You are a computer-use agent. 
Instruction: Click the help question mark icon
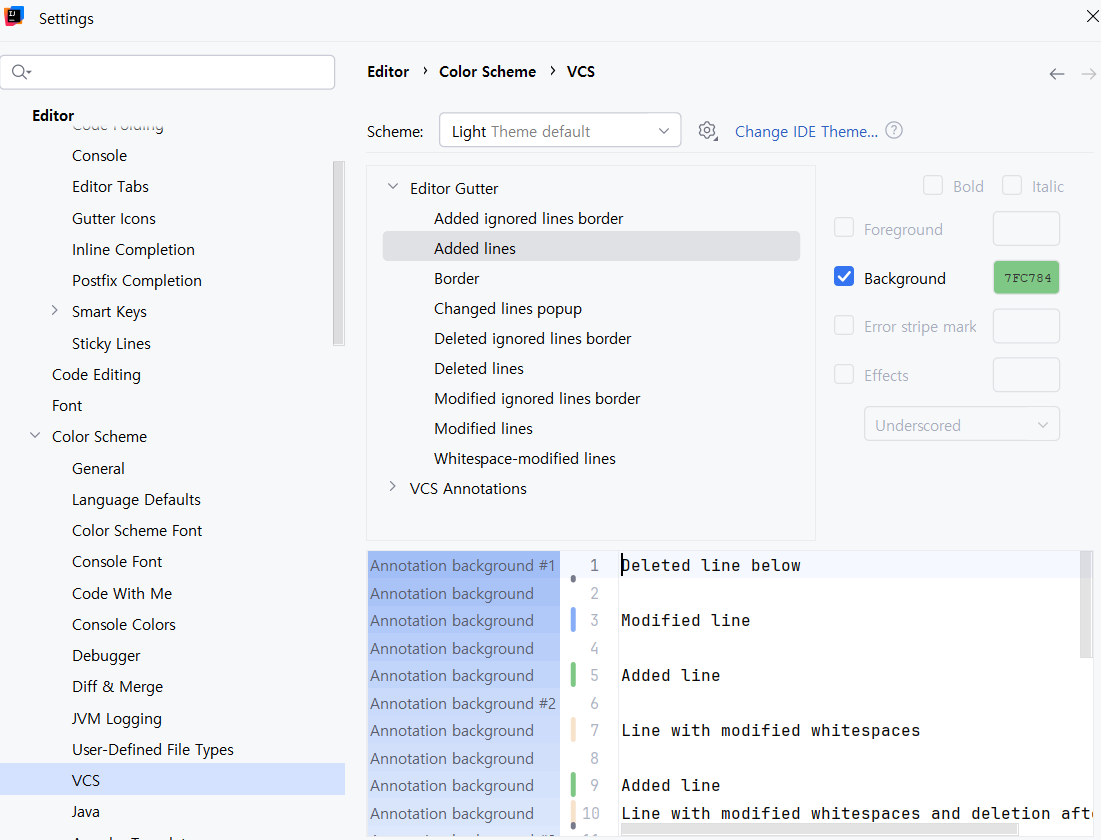[894, 131]
